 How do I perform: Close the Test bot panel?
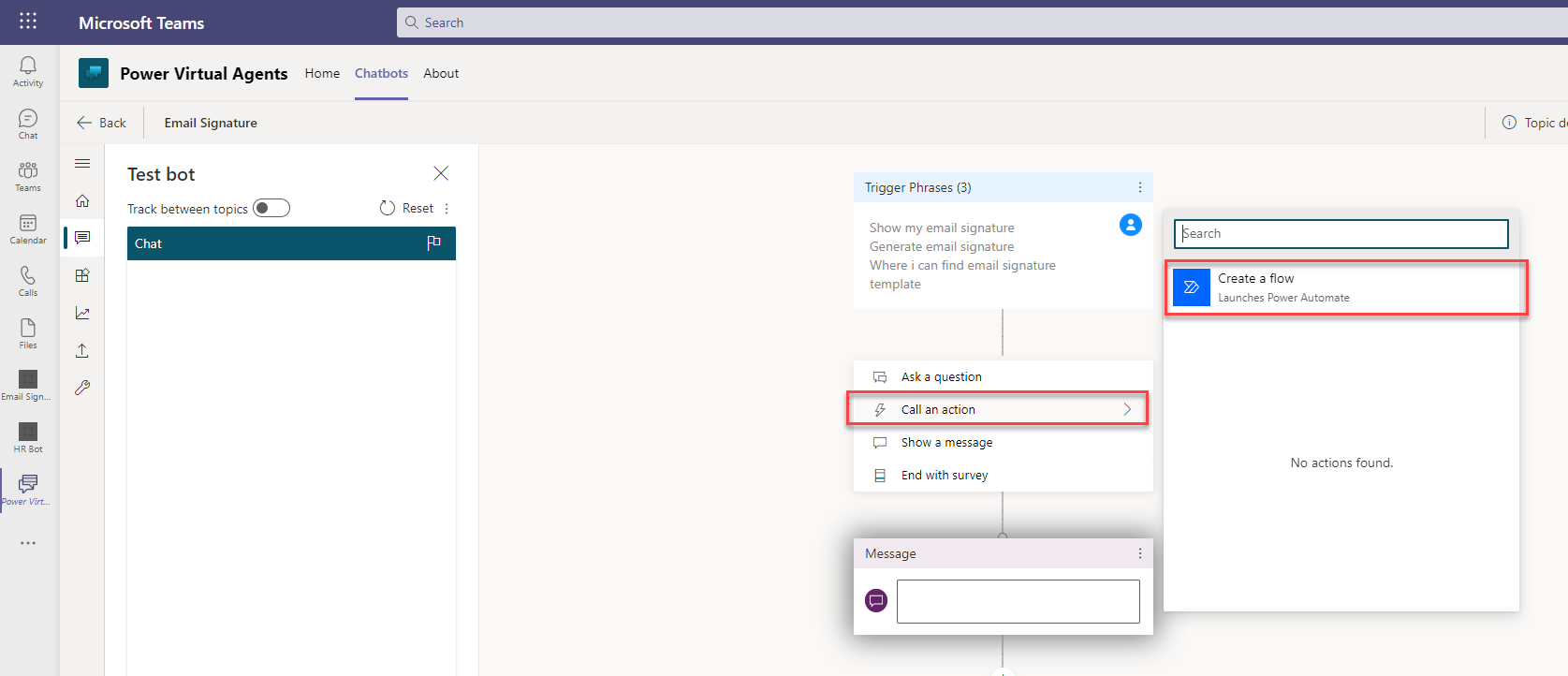[441, 173]
